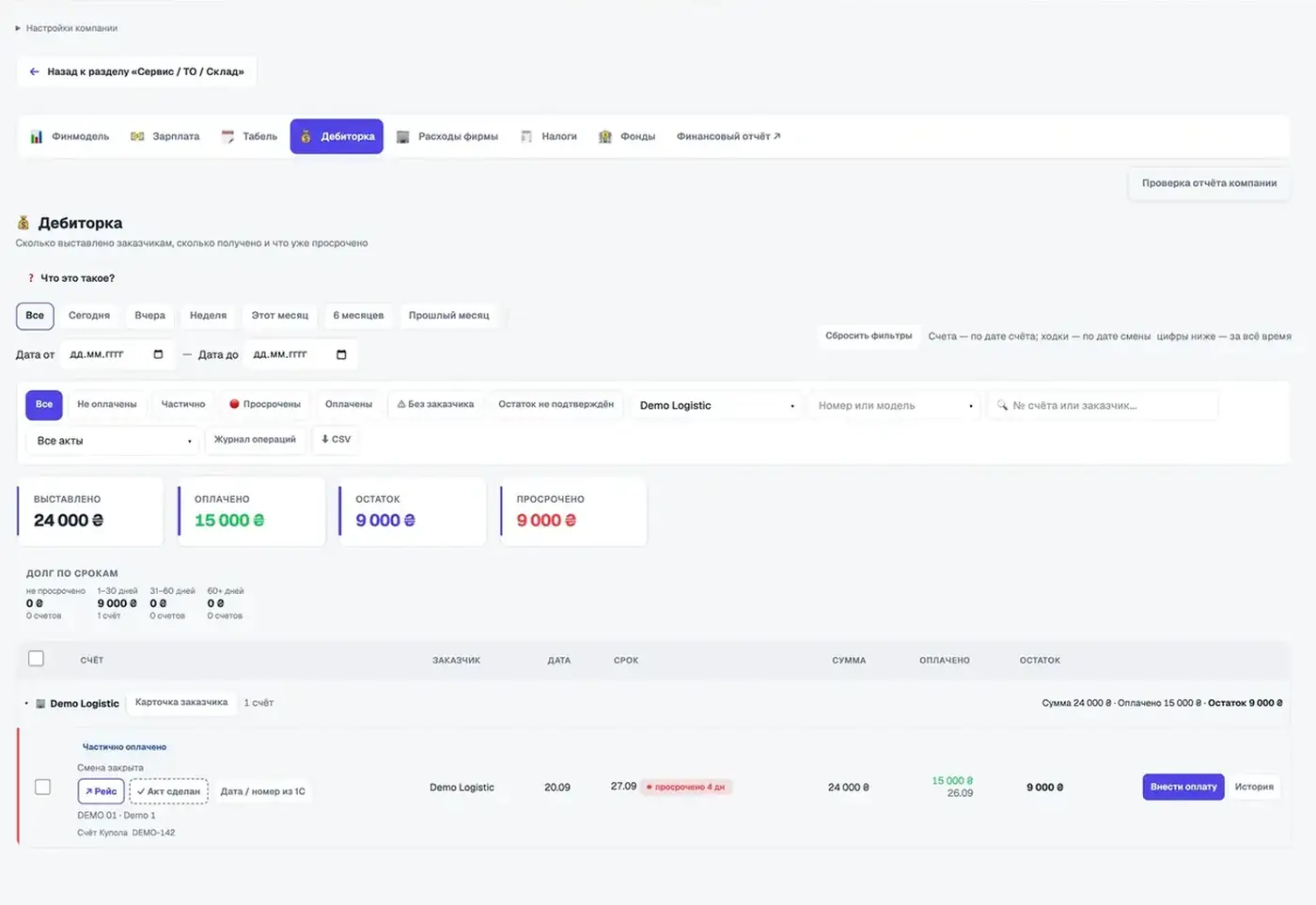Click the back arrow to Сервис section
The image size is (1316, 905).
click(x=35, y=71)
